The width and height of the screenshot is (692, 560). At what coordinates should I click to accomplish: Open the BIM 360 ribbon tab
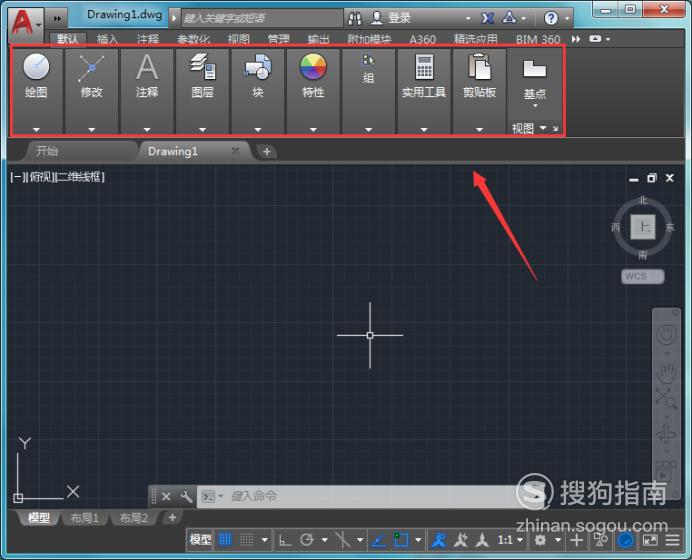point(538,40)
